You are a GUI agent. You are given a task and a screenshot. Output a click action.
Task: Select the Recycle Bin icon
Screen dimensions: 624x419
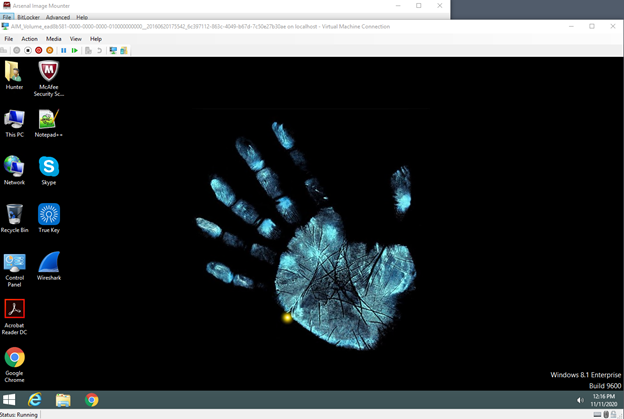pos(14,218)
